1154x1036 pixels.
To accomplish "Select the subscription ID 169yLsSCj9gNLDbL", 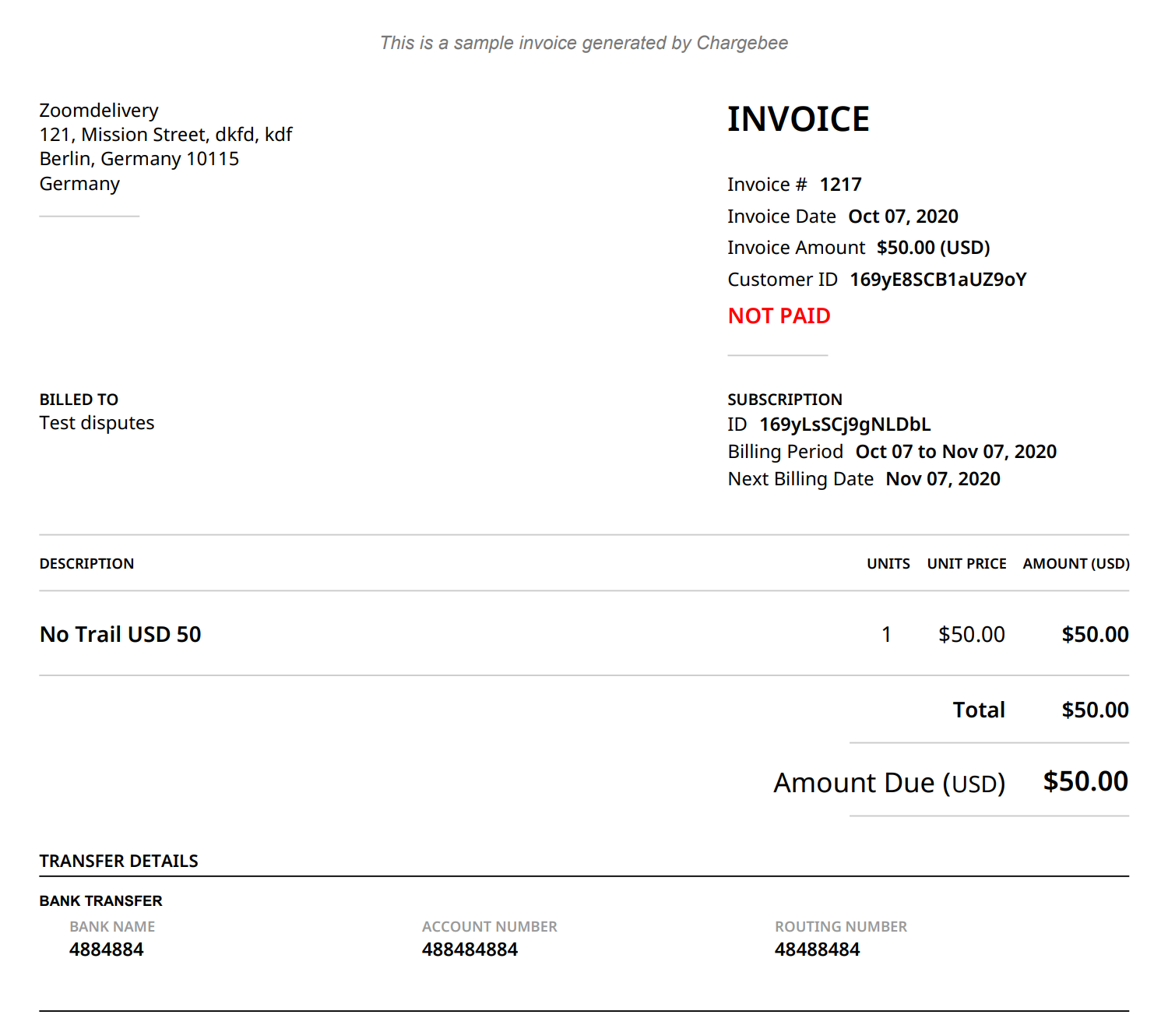I will click(845, 425).
